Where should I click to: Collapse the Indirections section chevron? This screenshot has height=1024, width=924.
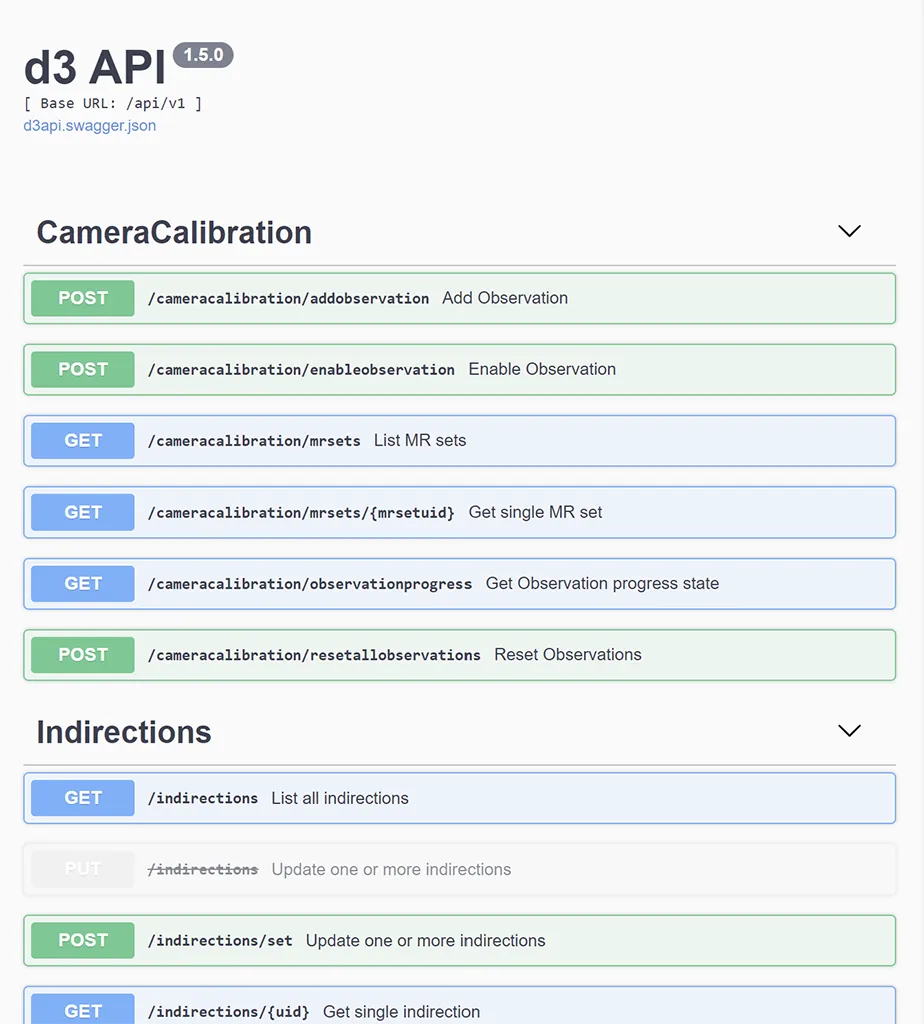click(849, 731)
